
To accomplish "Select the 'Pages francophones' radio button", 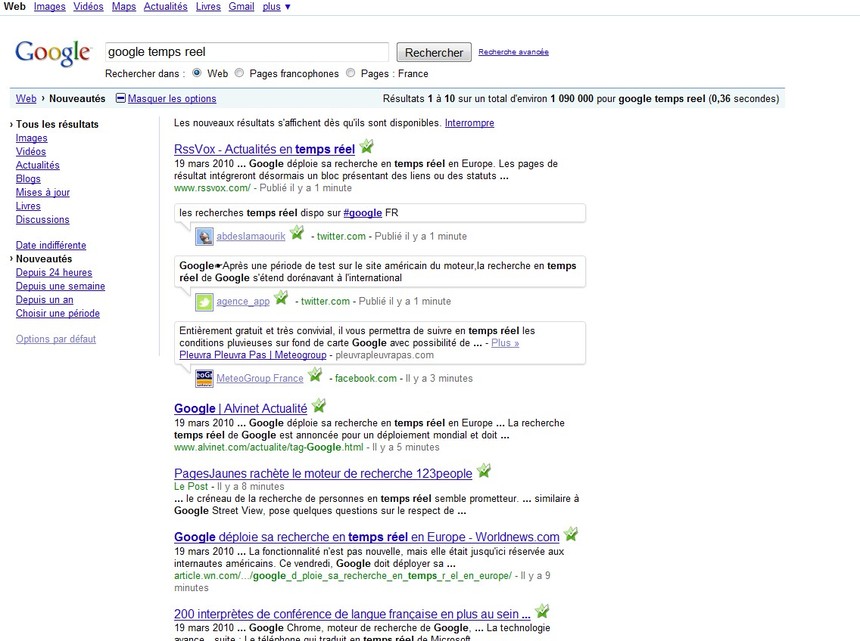I will pyautogui.click(x=237, y=73).
